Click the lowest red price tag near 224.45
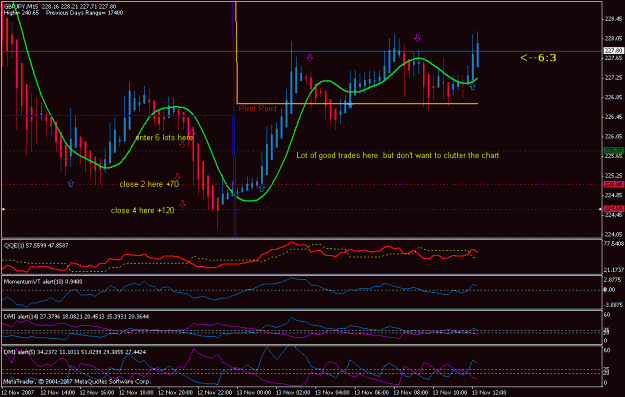 coord(613,208)
